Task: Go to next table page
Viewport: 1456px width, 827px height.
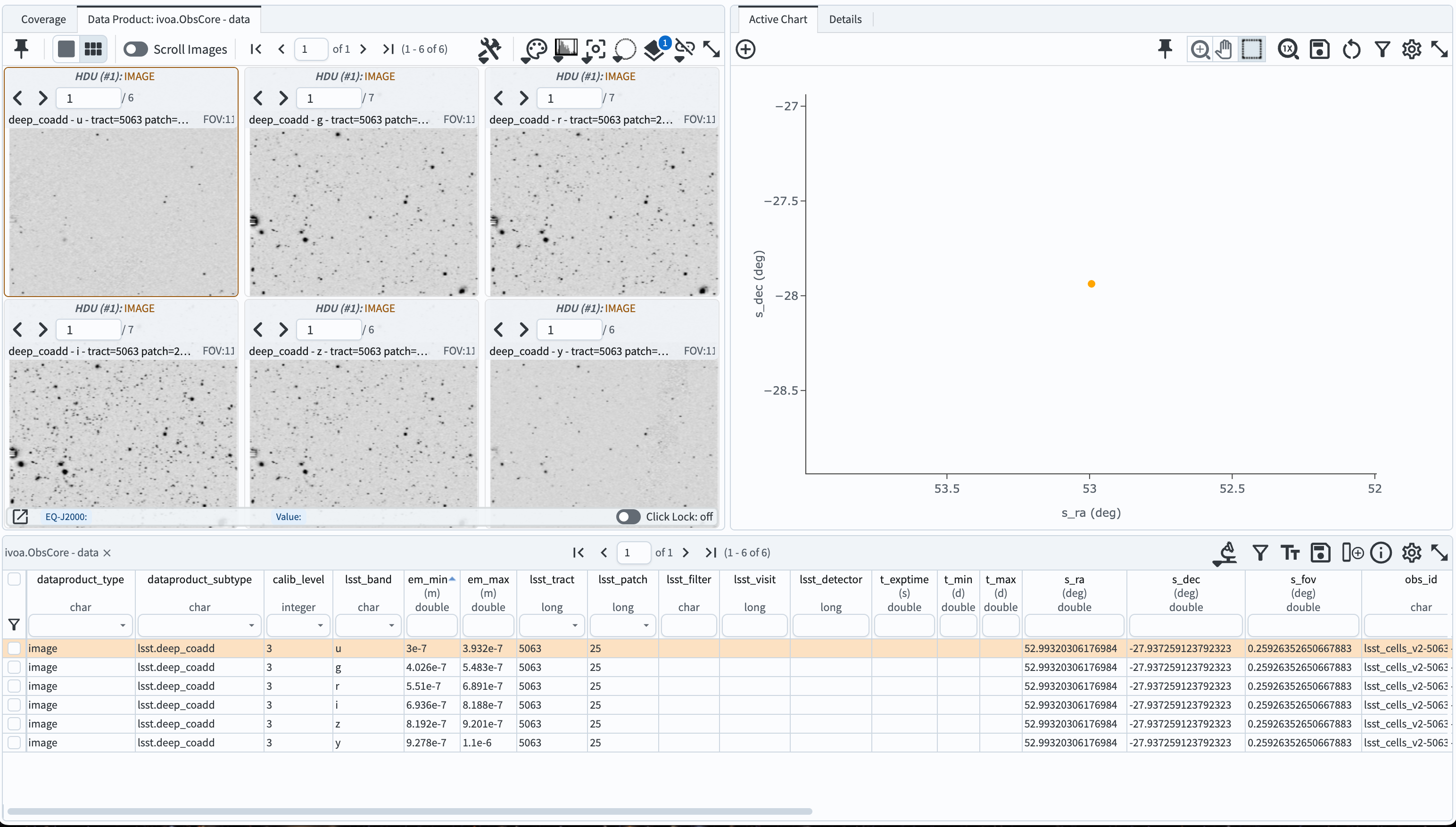Action: pyautogui.click(x=686, y=553)
